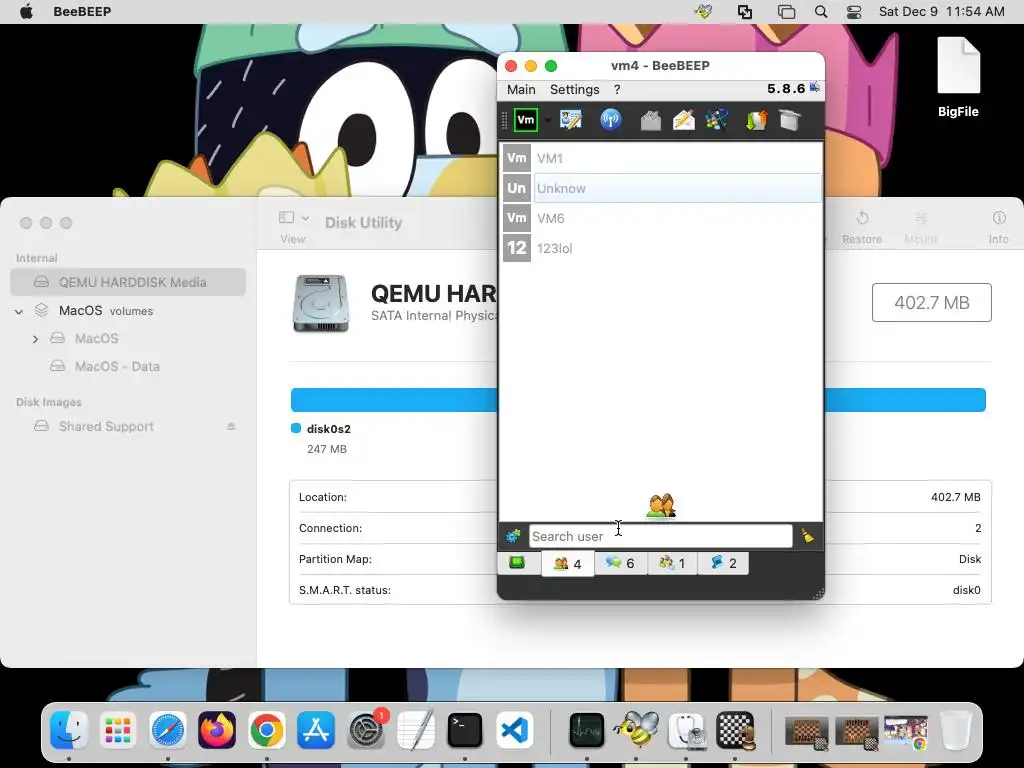The image size is (1024, 768).
Task: Click the blue broadcast antenna icon
Action: pos(611,120)
